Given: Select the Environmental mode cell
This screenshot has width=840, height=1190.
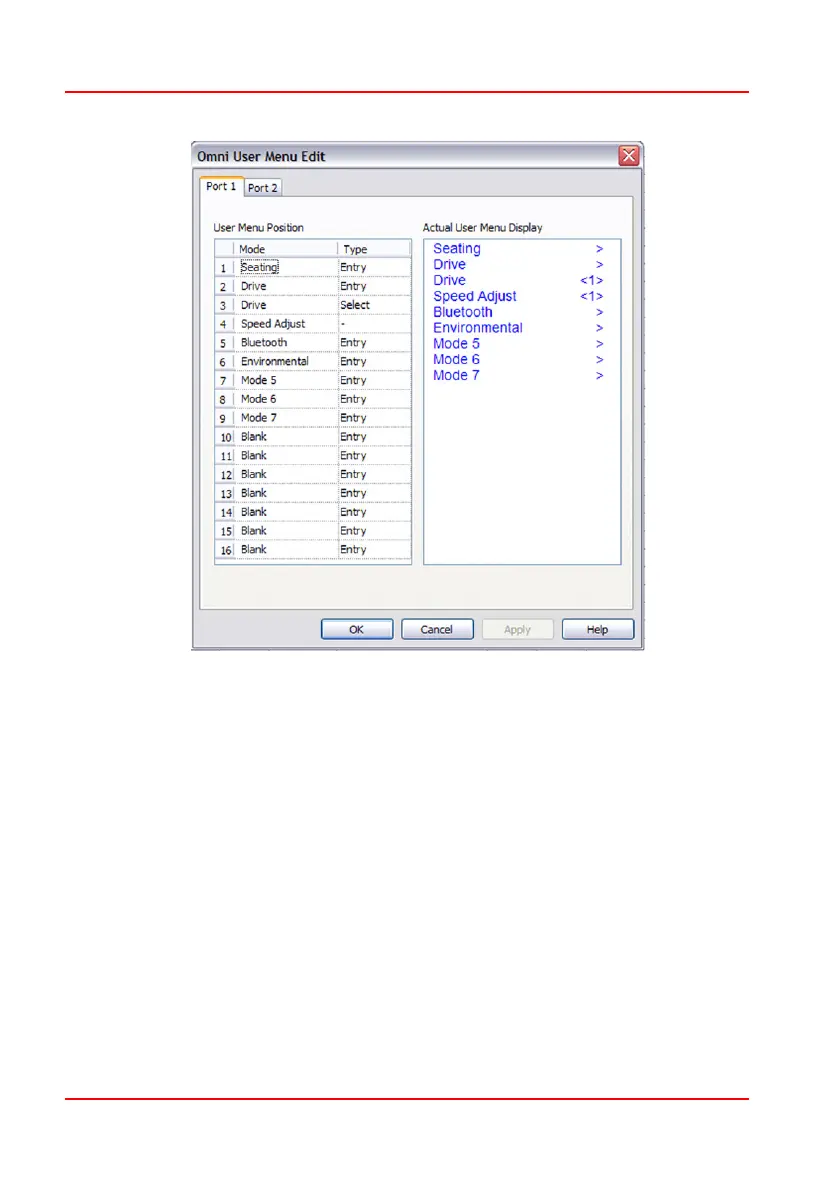Looking at the screenshot, I should (285, 361).
